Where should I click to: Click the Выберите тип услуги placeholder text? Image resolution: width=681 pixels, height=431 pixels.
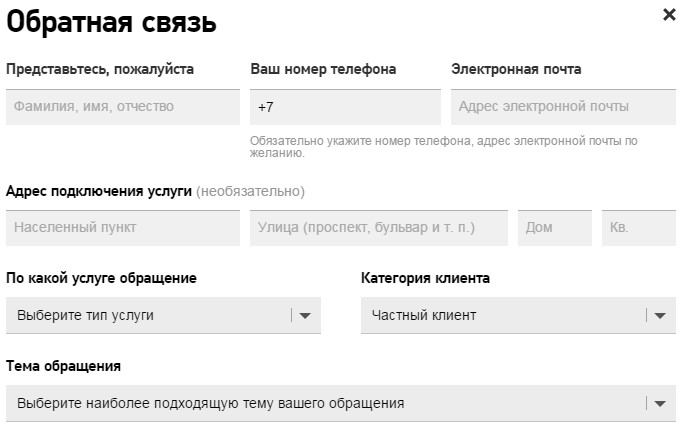coord(85,316)
